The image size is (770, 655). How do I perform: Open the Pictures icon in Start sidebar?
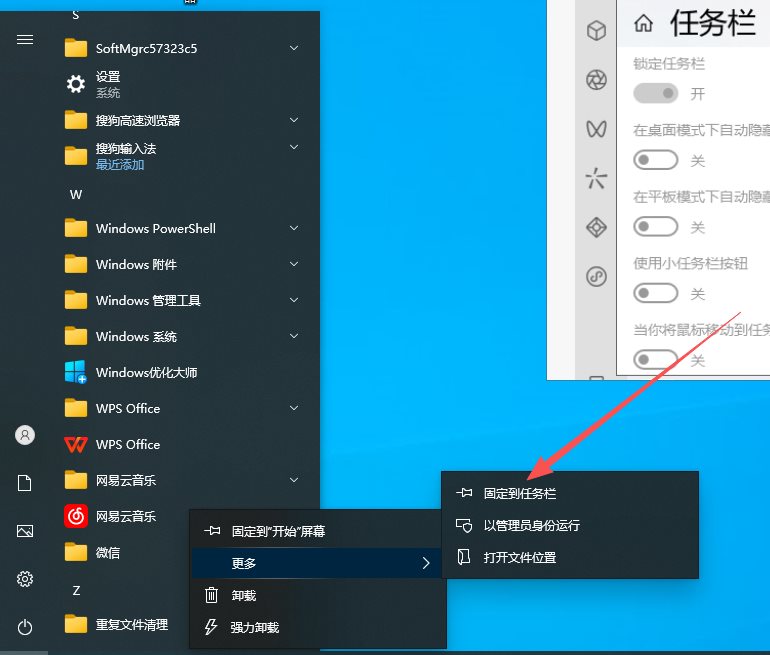click(25, 531)
